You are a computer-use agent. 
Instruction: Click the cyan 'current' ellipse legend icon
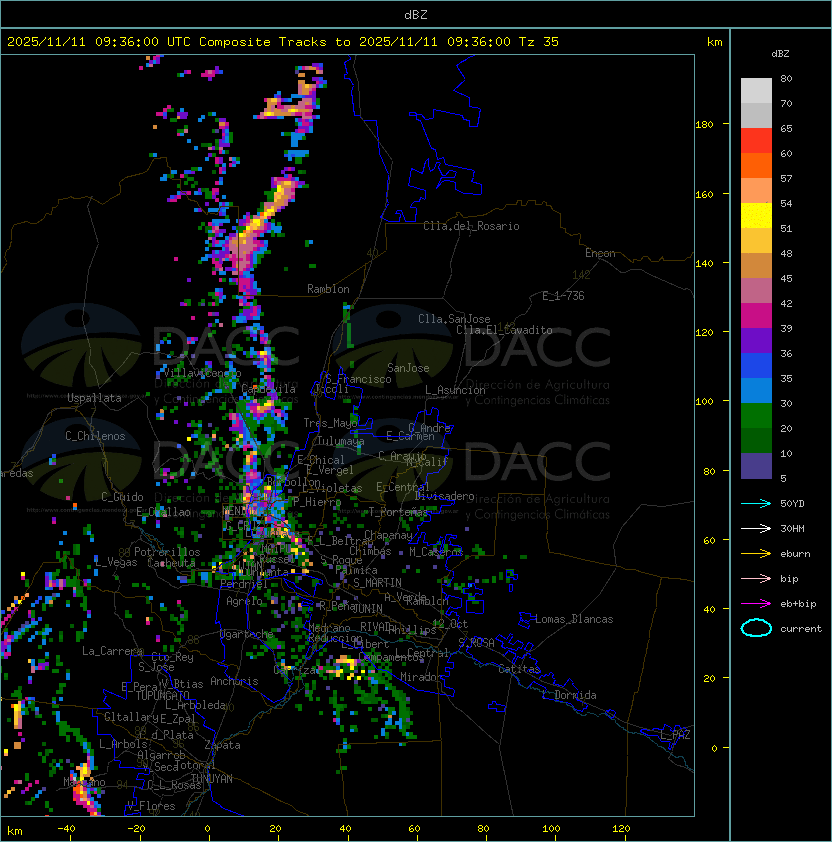coord(756,628)
